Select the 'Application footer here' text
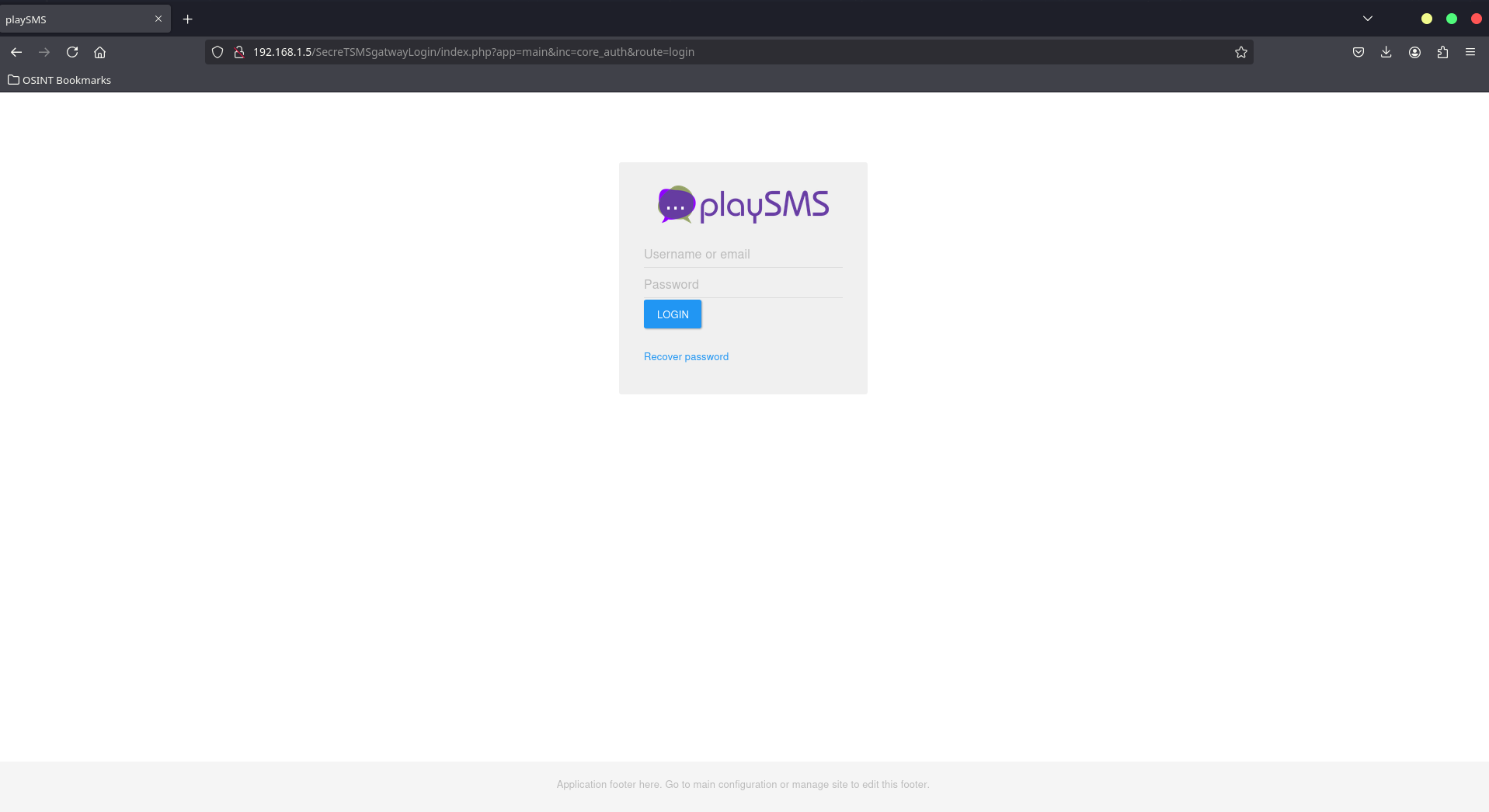The width and height of the screenshot is (1489, 812). pos(610,785)
